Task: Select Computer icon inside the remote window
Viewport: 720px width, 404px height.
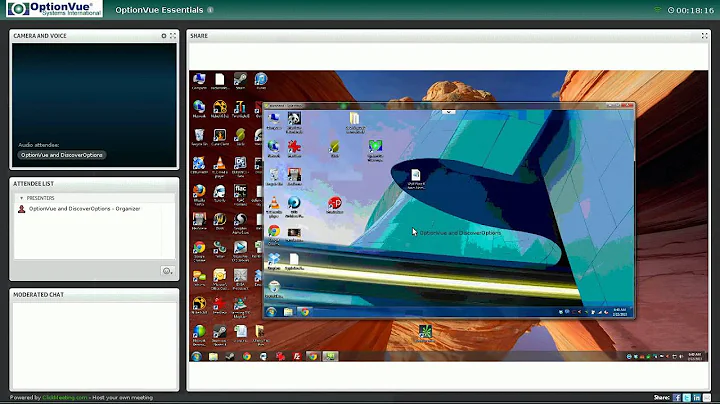Action: pyautogui.click(x=274, y=122)
